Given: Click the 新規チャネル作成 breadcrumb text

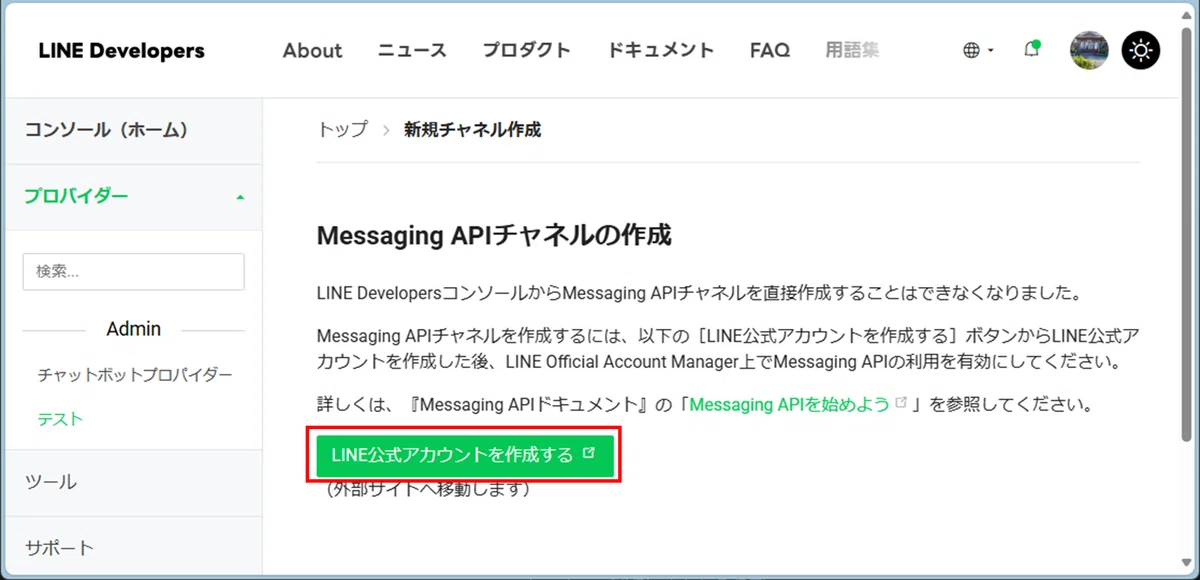Looking at the screenshot, I should [472, 130].
